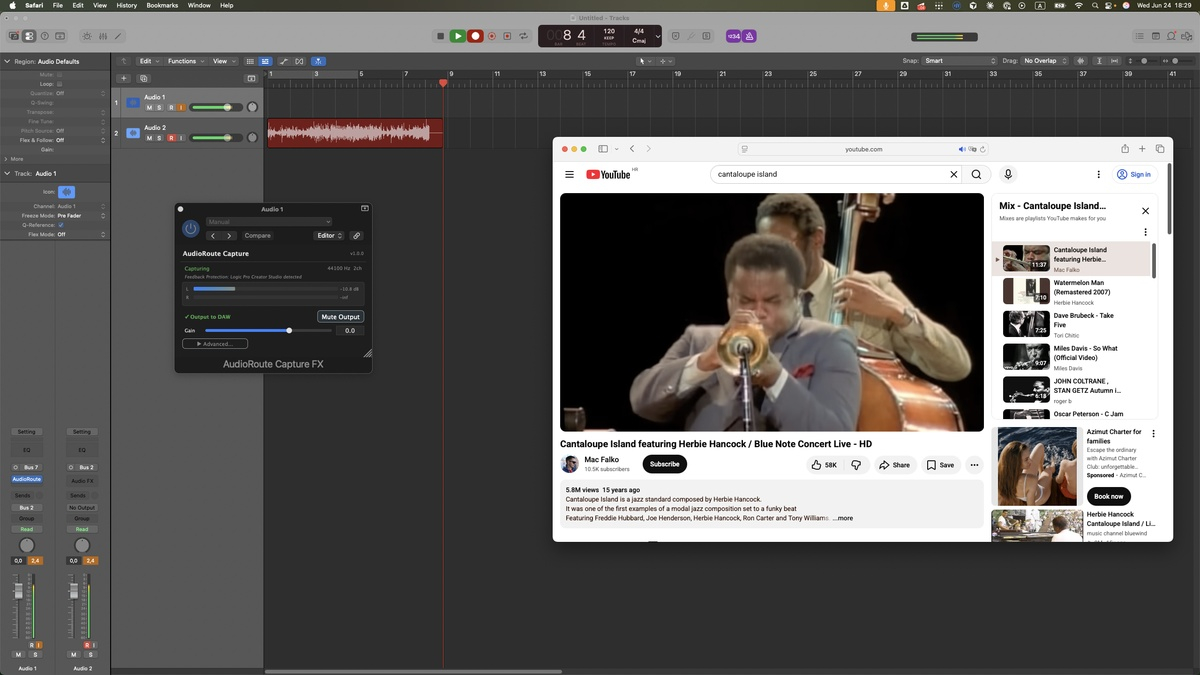Open the Snap Smart dropdown

click(x=960, y=61)
